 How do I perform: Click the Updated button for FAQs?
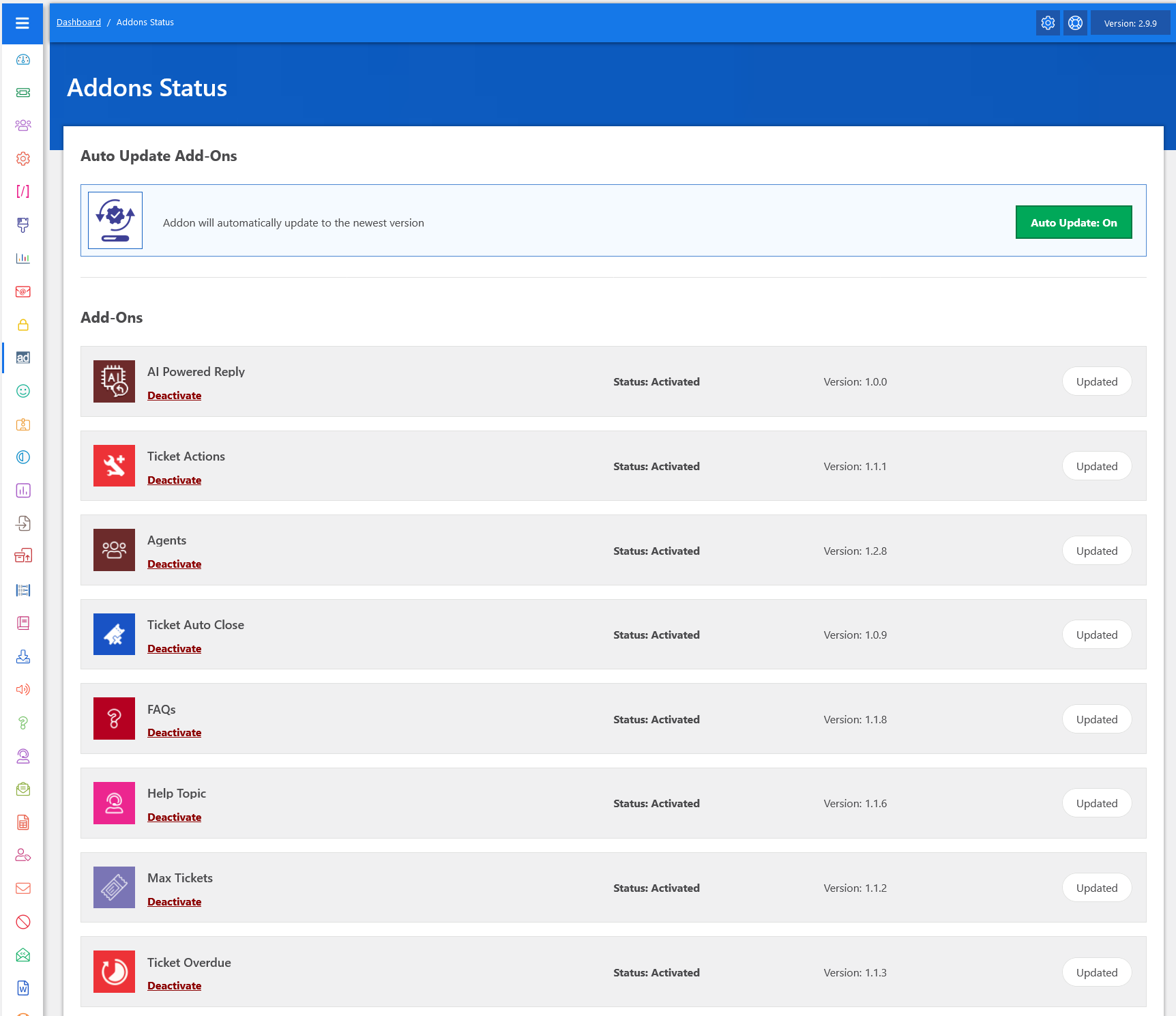click(1096, 719)
